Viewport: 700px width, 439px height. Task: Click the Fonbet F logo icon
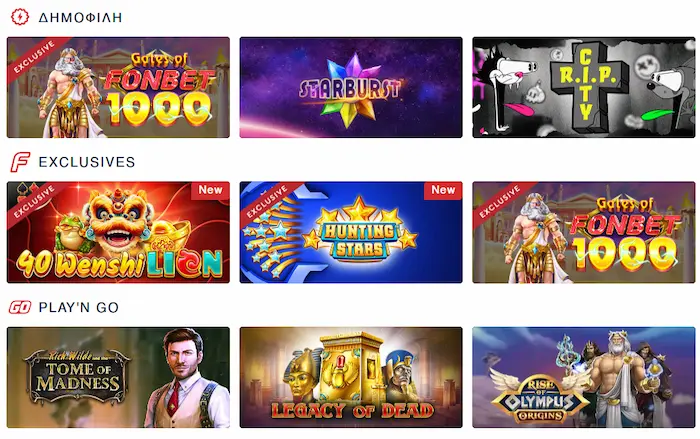20,162
